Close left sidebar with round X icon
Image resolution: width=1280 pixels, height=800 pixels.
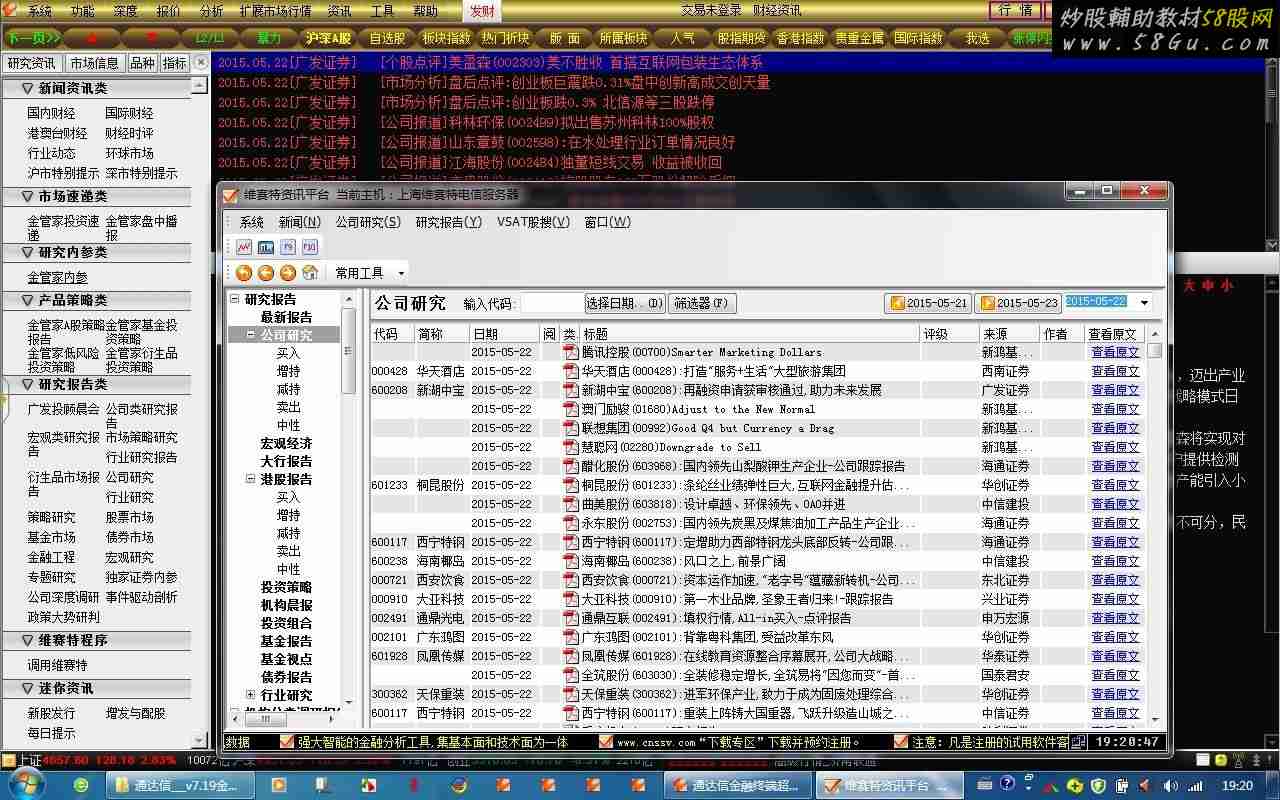[x=201, y=63]
